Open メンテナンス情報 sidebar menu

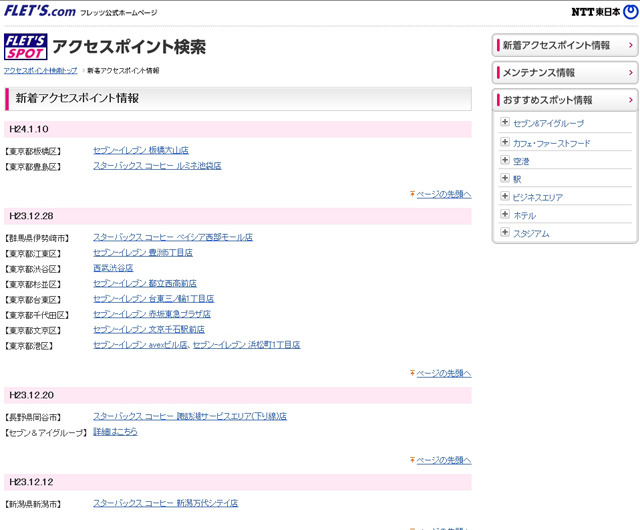click(x=565, y=73)
